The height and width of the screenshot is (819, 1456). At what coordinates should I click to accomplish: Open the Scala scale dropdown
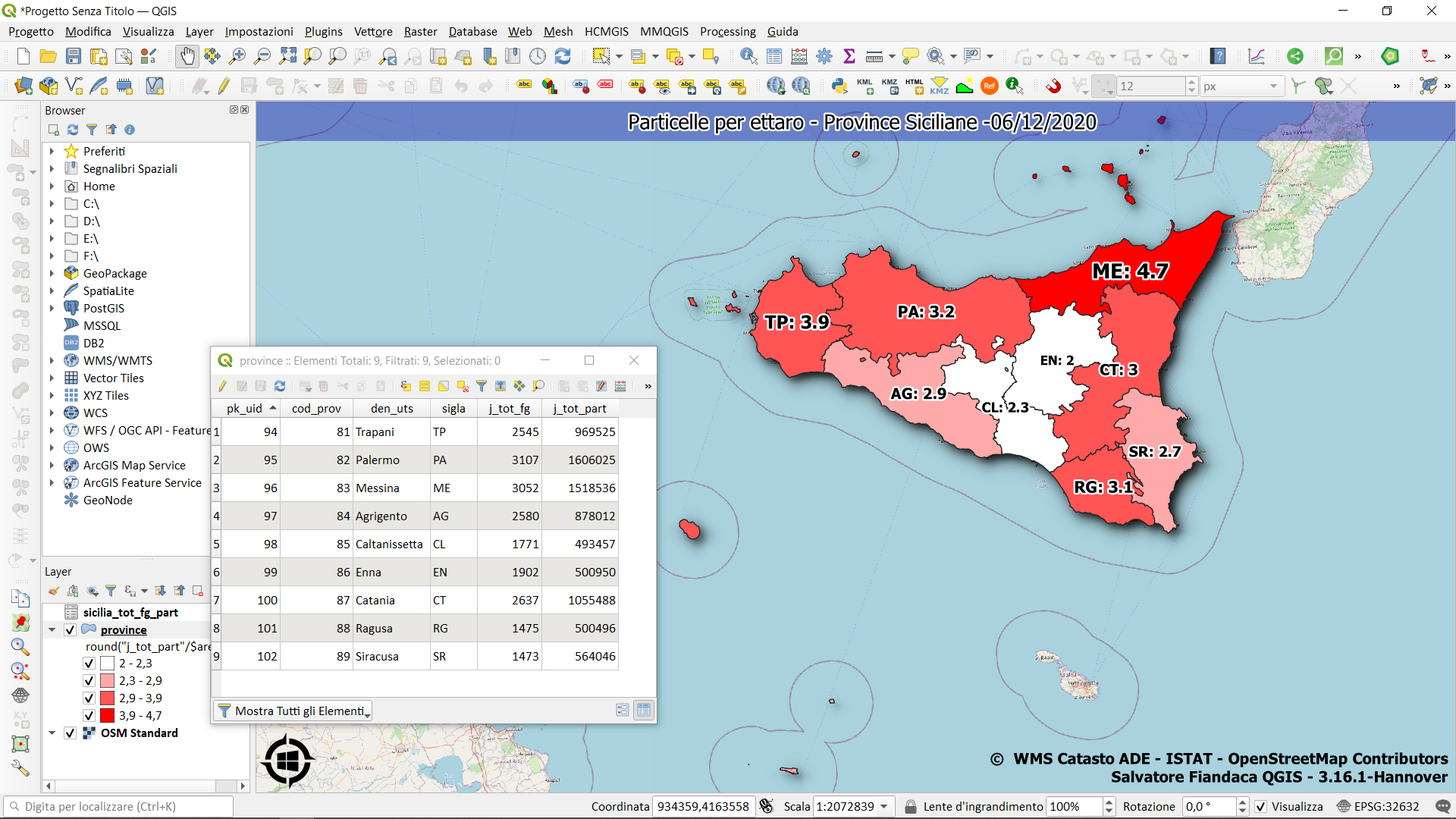pyautogui.click(x=884, y=806)
